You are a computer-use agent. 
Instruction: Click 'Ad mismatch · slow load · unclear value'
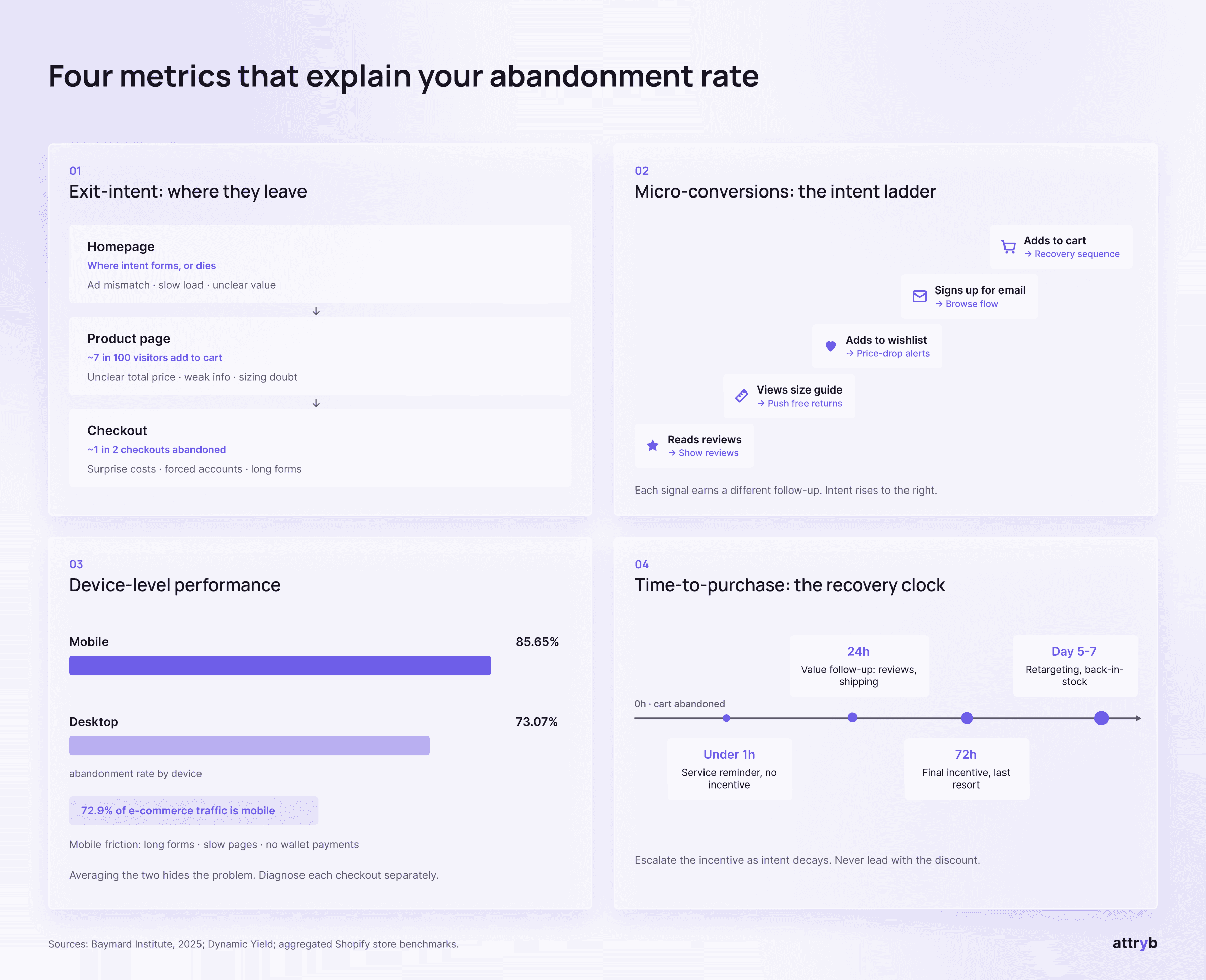182,285
